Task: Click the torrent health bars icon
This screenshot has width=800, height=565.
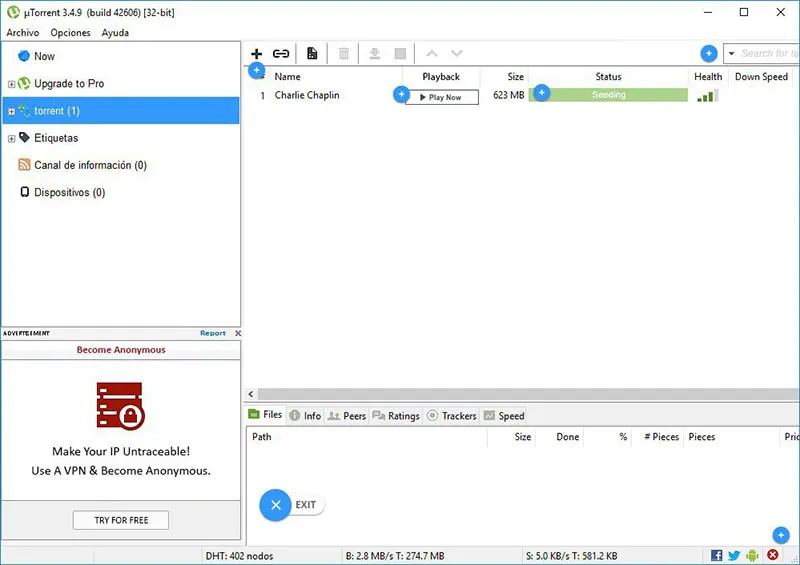Action: [708, 95]
